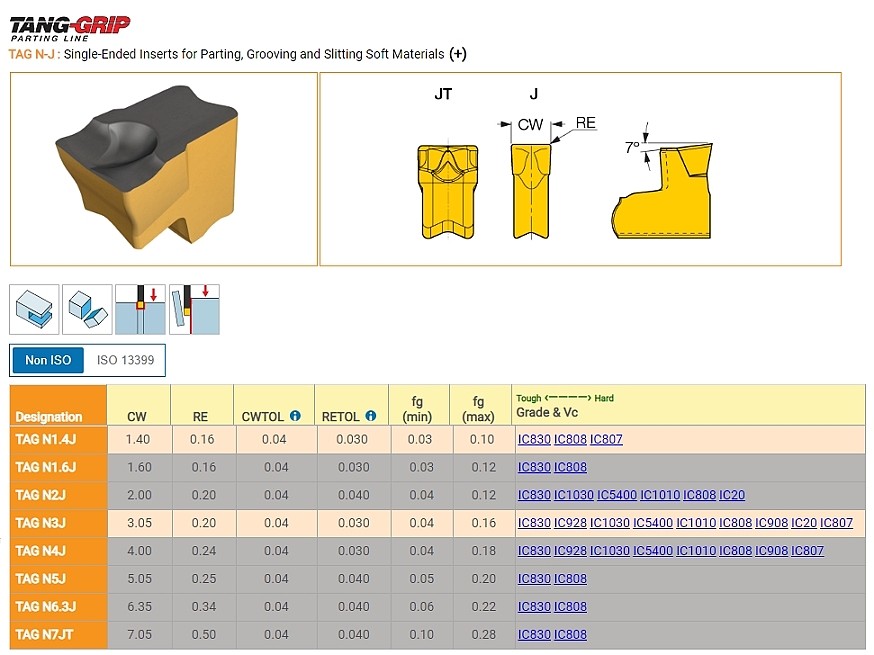
Task: Open IC1010 grade for TAG N2J
Action: [660, 495]
